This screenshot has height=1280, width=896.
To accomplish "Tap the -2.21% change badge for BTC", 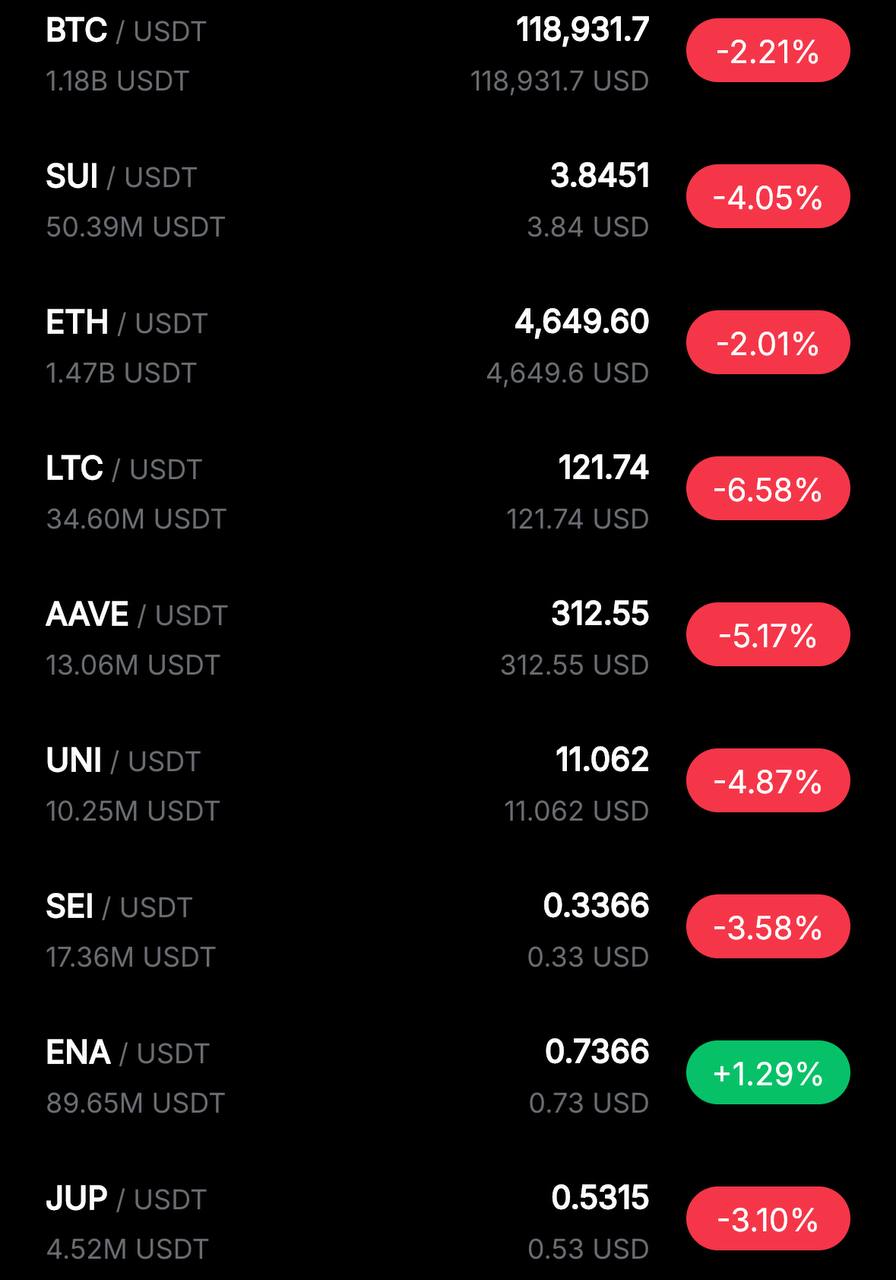I will pyautogui.click(x=768, y=50).
